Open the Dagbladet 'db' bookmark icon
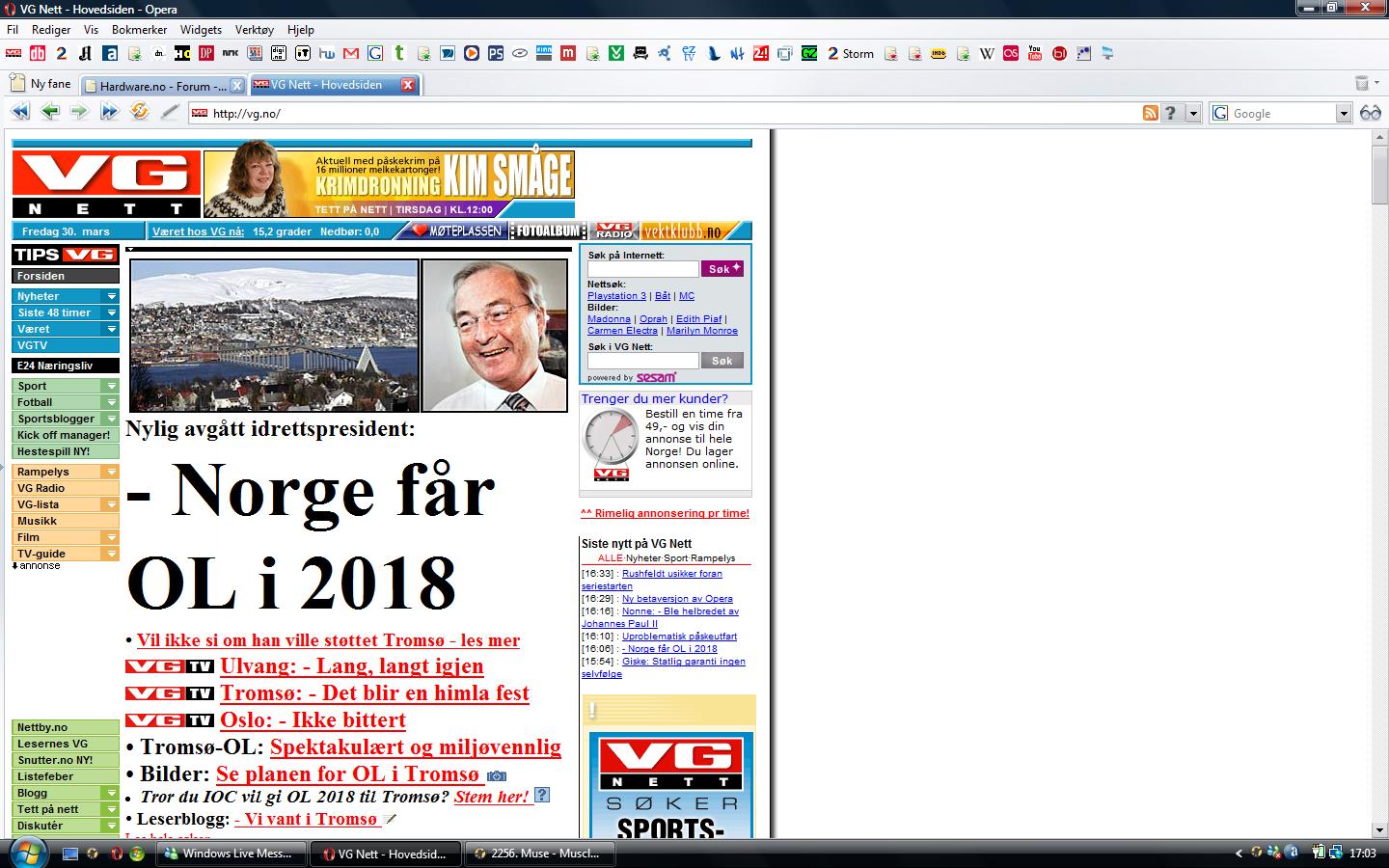This screenshot has height=868, width=1389. (37, 53)
